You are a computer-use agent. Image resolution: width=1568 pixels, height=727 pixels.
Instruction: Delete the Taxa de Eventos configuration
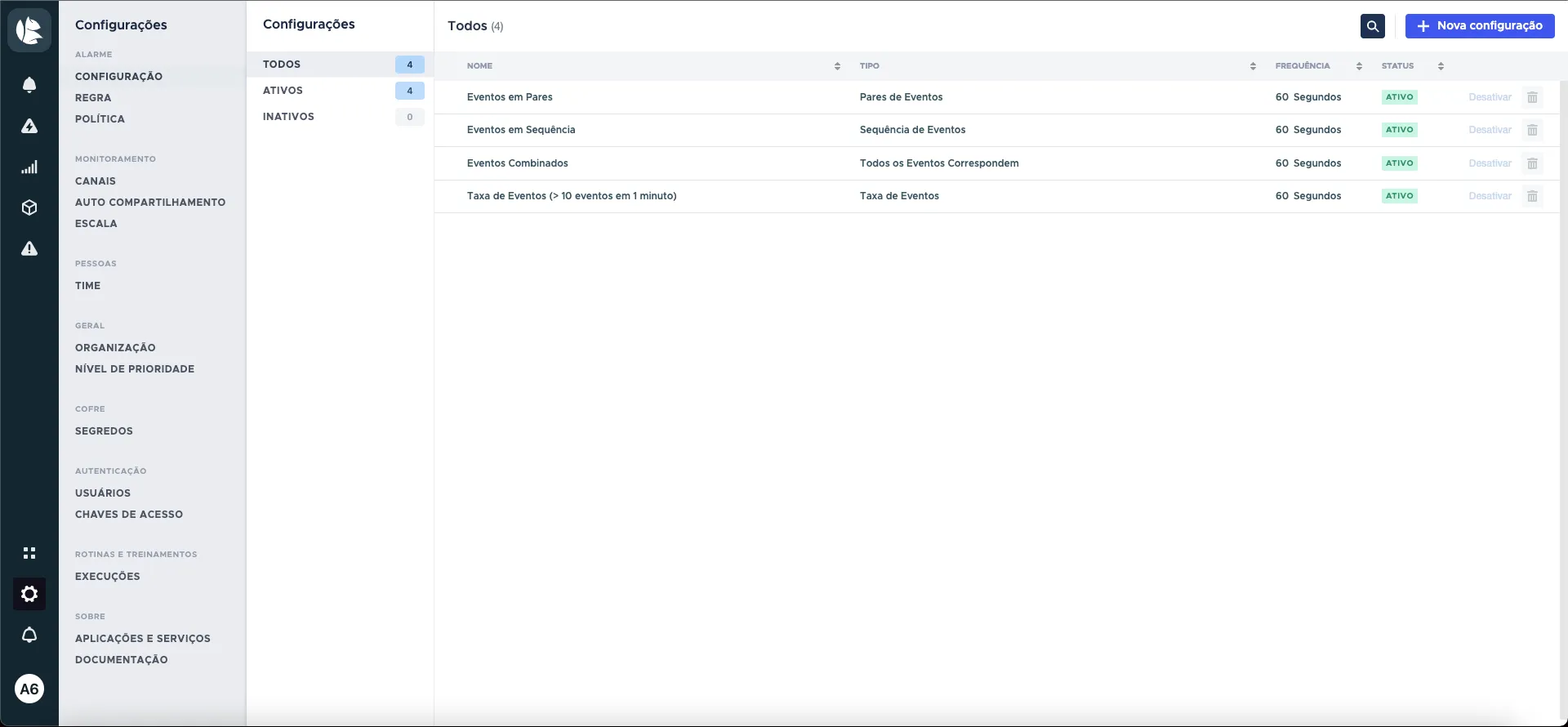(x=1532, y=196)
